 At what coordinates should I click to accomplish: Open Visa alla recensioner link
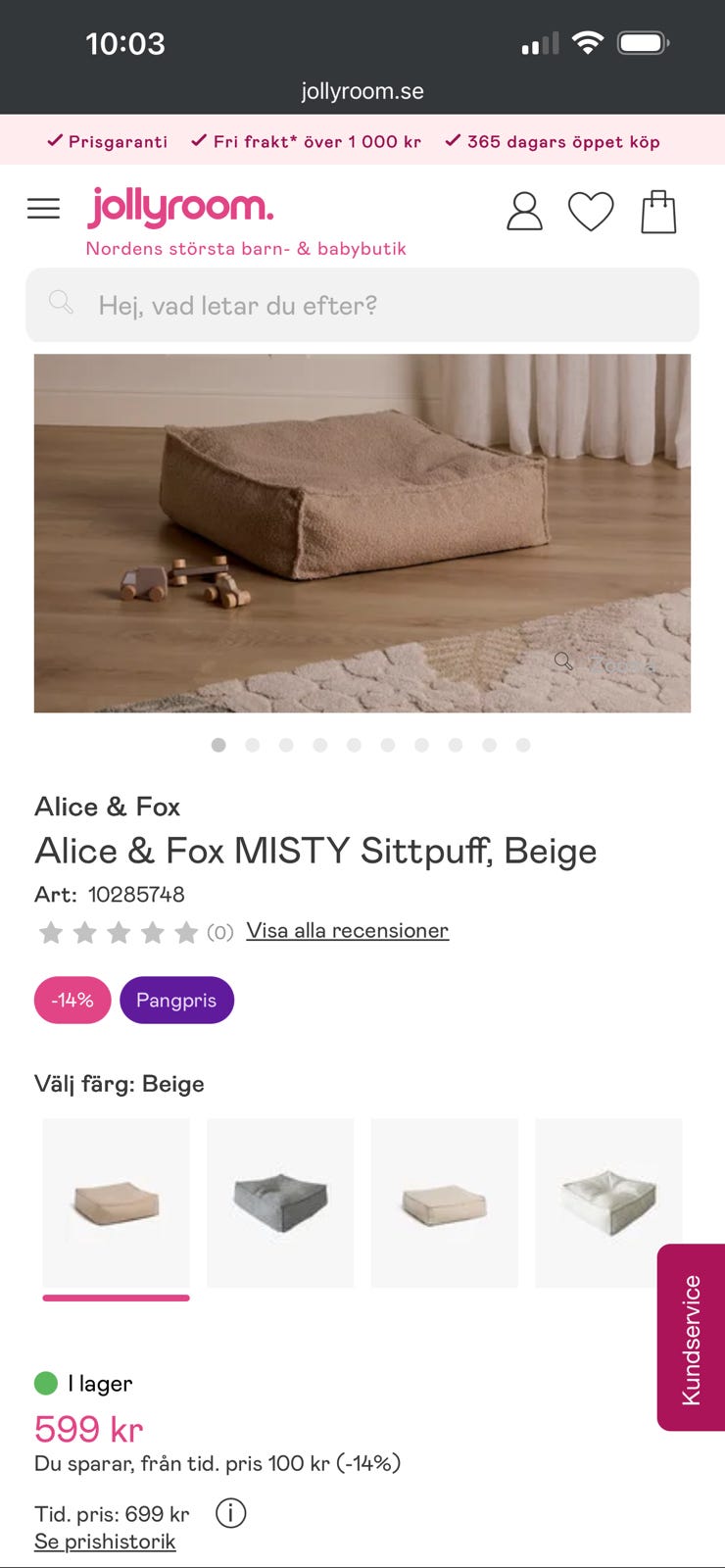click(347, 930)
